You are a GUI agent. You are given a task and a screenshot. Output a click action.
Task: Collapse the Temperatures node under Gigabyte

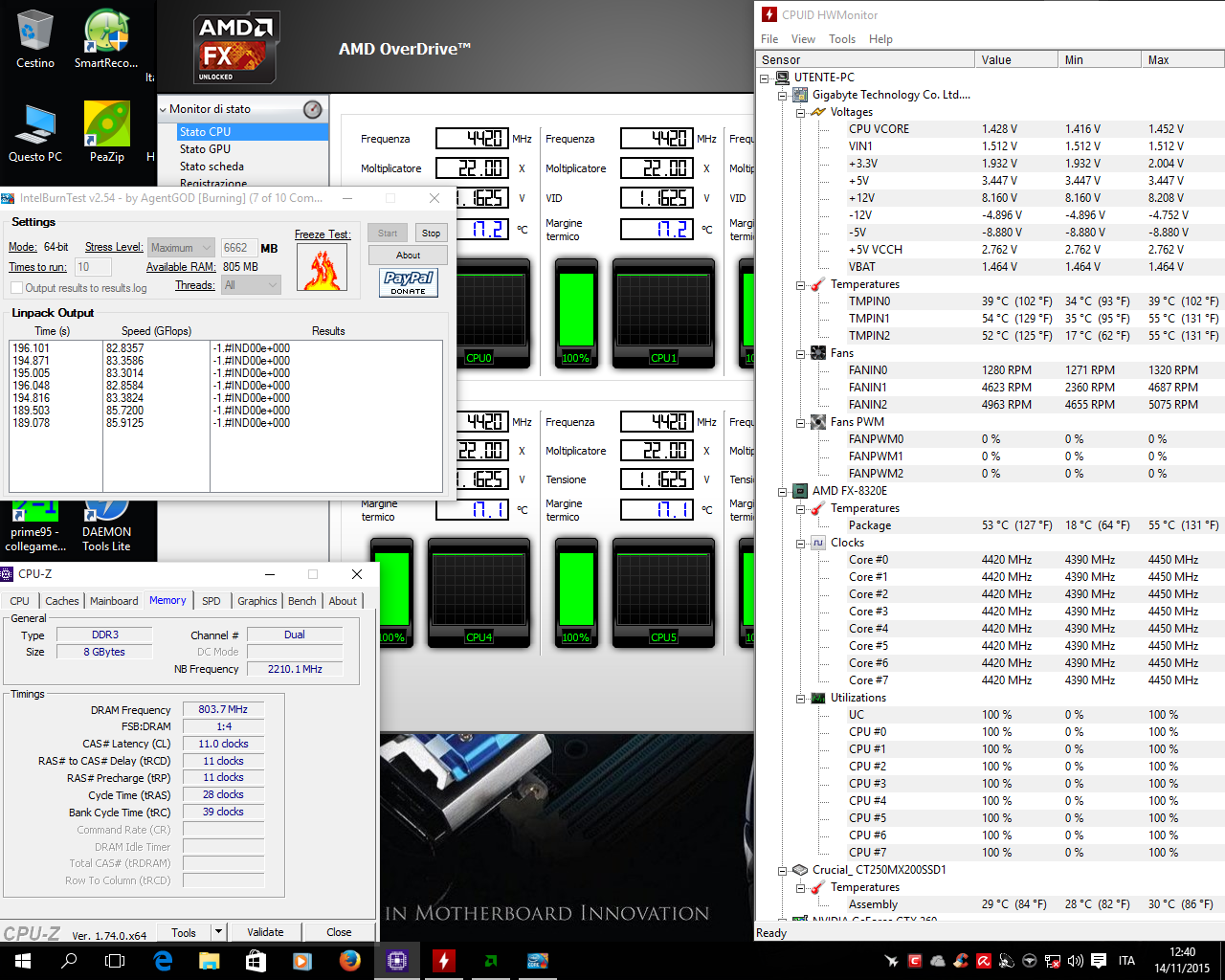pos(800,284)
